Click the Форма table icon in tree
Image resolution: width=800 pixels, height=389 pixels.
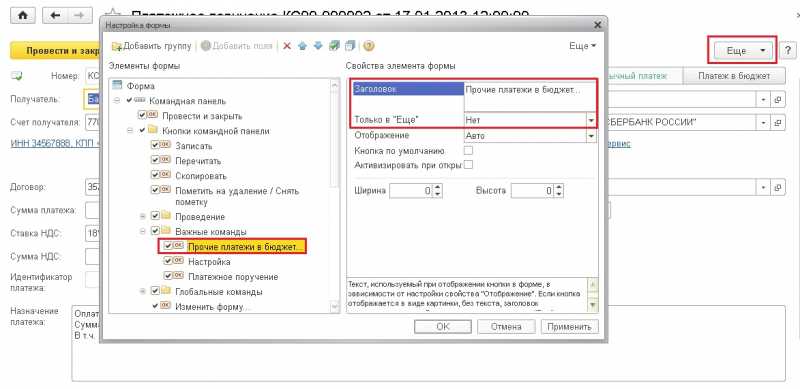click(117, 86)
